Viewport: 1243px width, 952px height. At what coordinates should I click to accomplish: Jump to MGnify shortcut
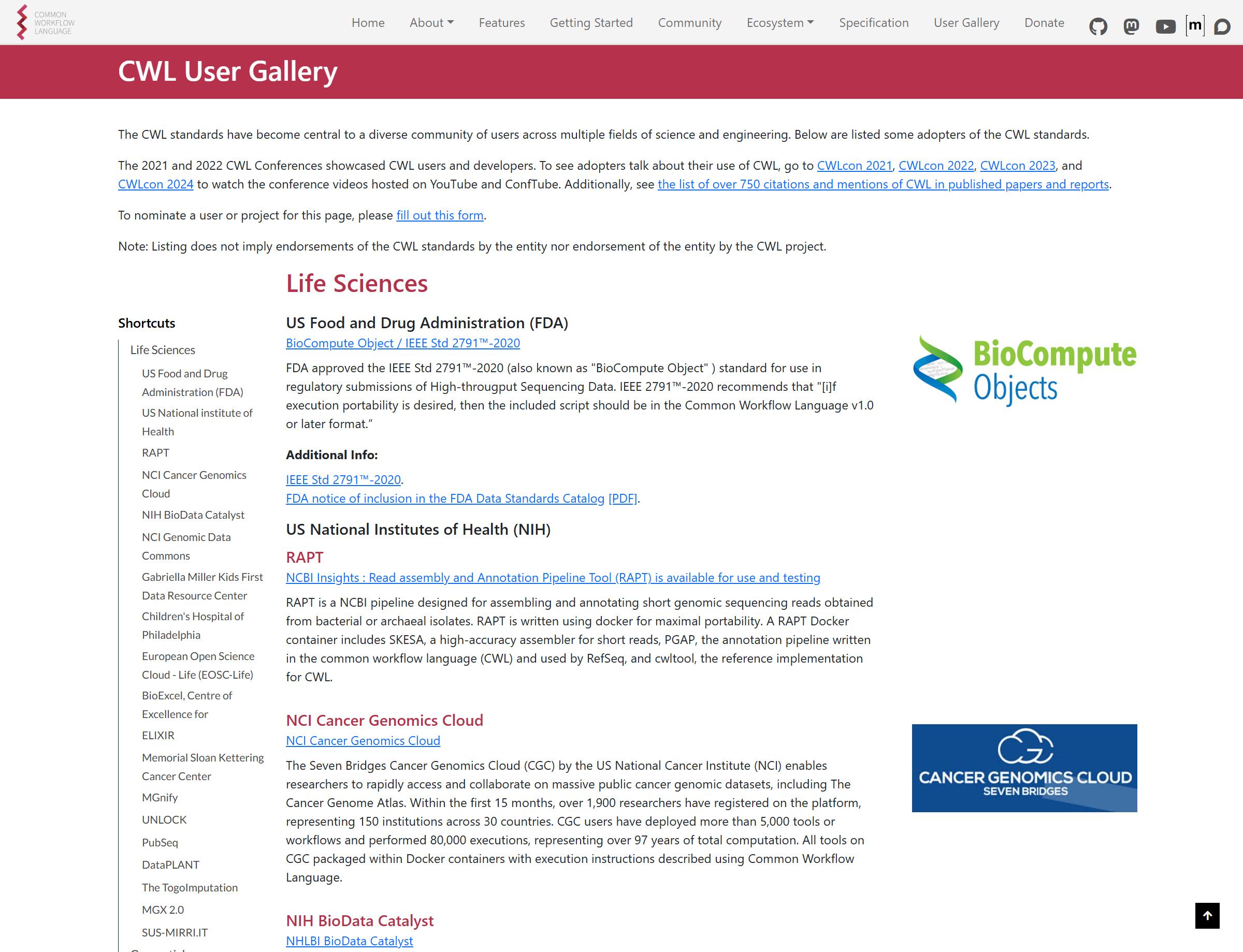tap(160, 797)
